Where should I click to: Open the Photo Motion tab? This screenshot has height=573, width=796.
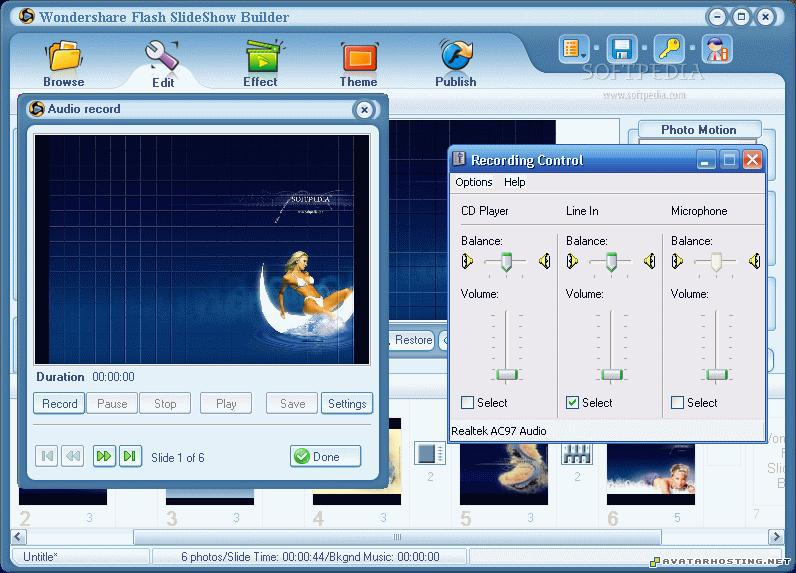click(x=699, y=129)
